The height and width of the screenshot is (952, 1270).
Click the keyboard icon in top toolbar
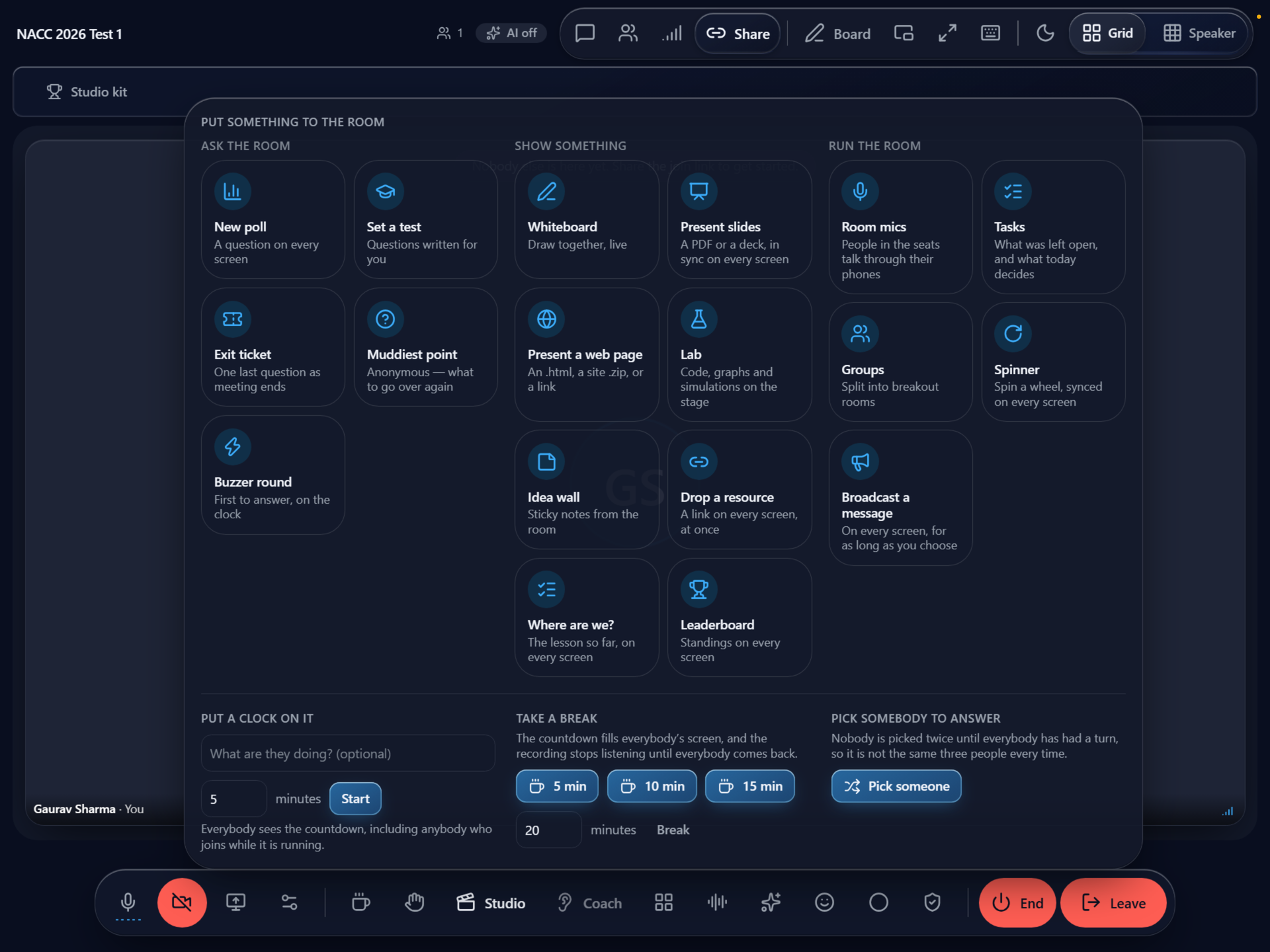pos(990,33)
